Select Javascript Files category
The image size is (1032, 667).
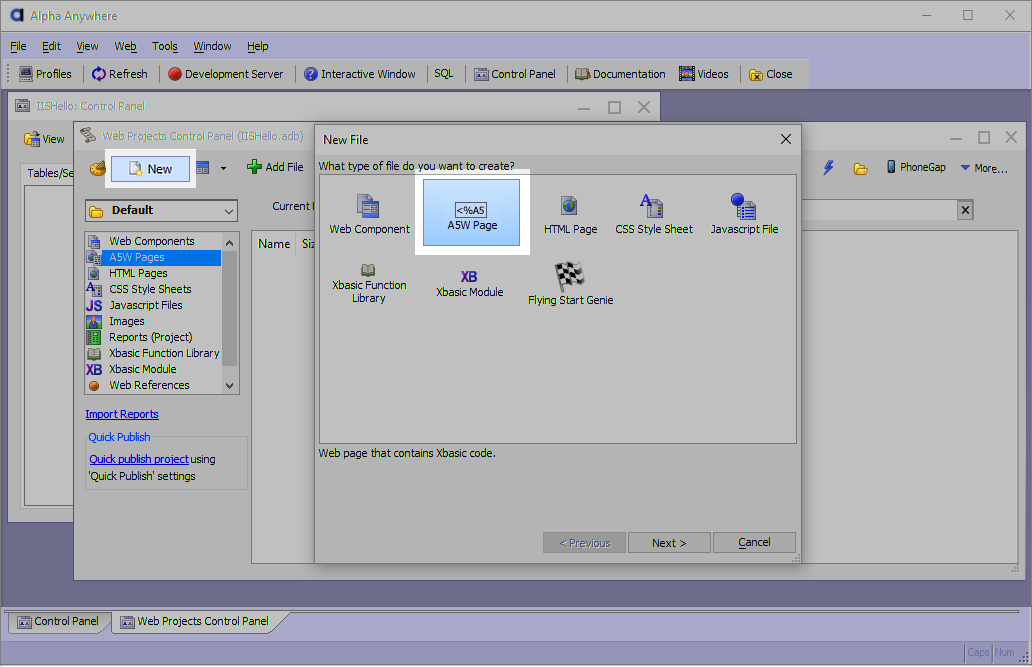[x=153, y=305]
